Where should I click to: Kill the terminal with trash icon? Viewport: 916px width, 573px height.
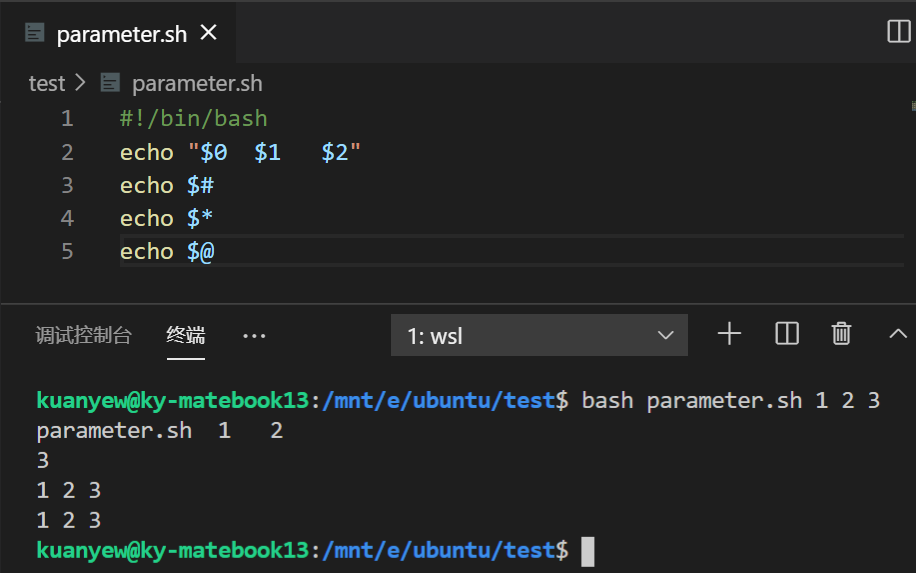click(841, 334)
